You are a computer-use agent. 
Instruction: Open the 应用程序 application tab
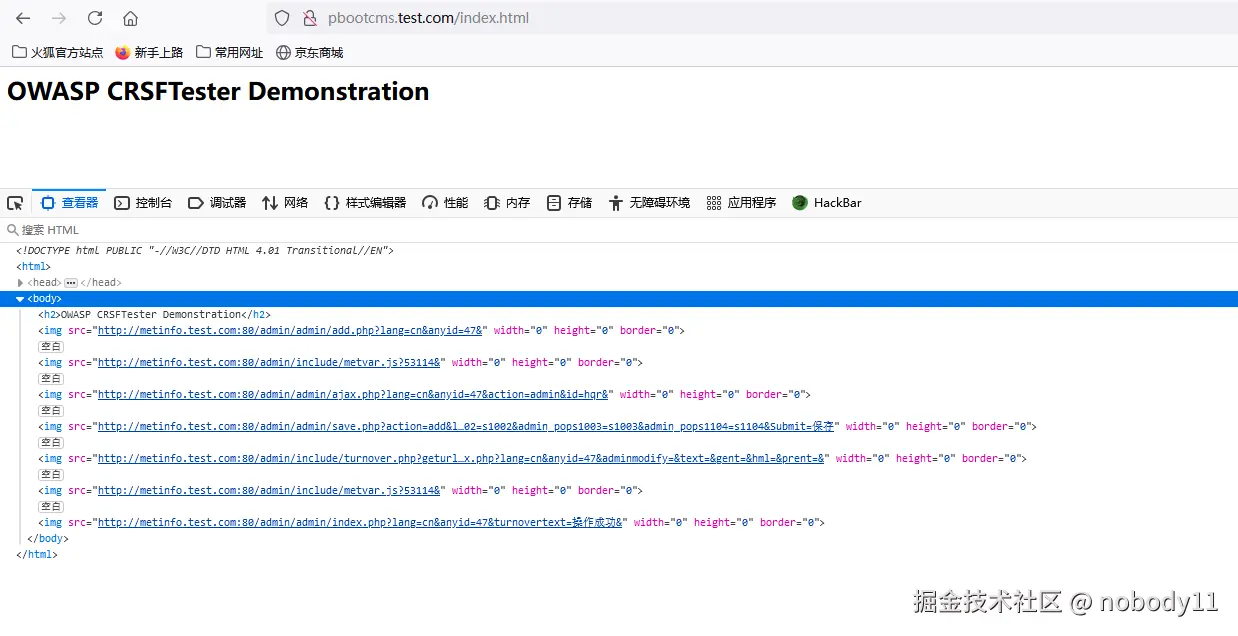tap(741, 203)
